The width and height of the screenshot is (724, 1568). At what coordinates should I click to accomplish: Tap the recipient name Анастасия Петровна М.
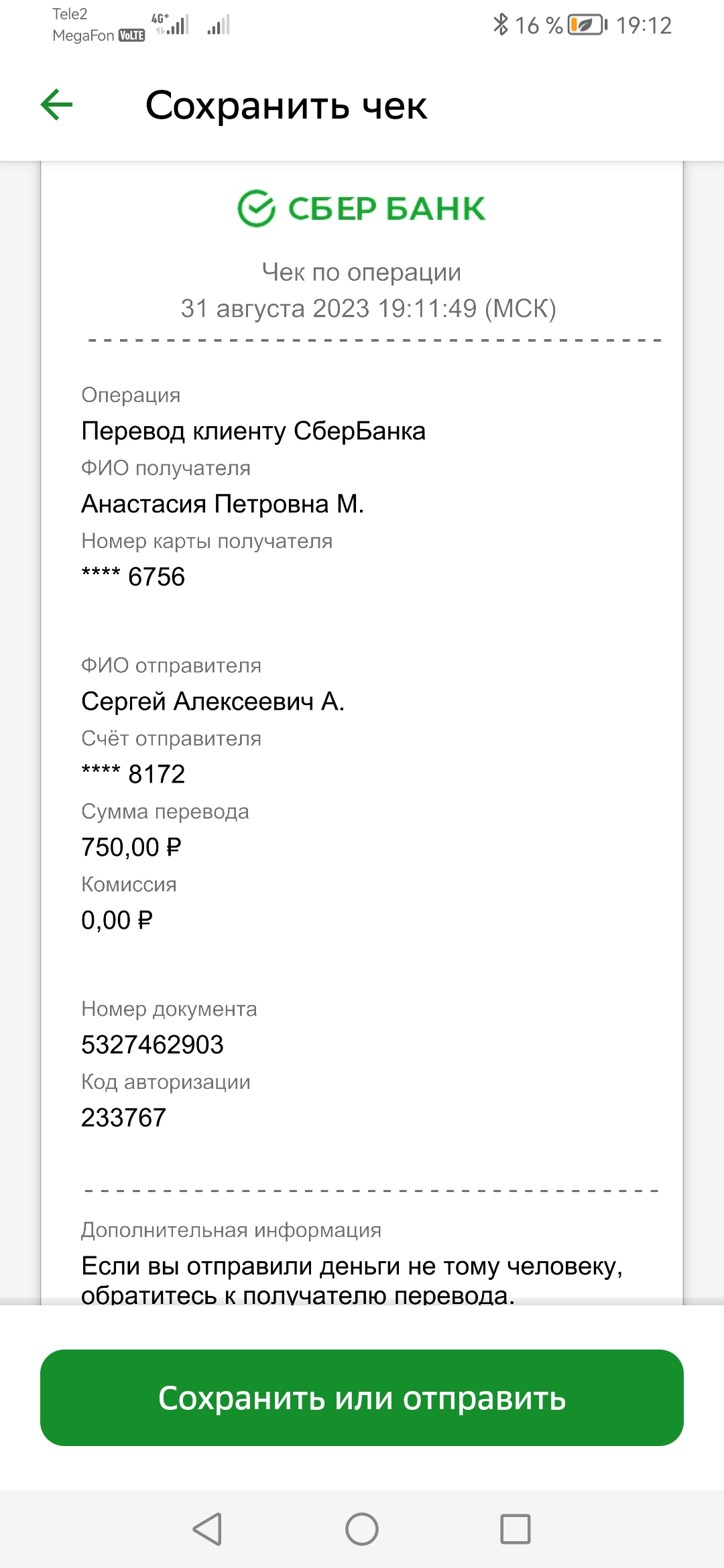[223, 503]
